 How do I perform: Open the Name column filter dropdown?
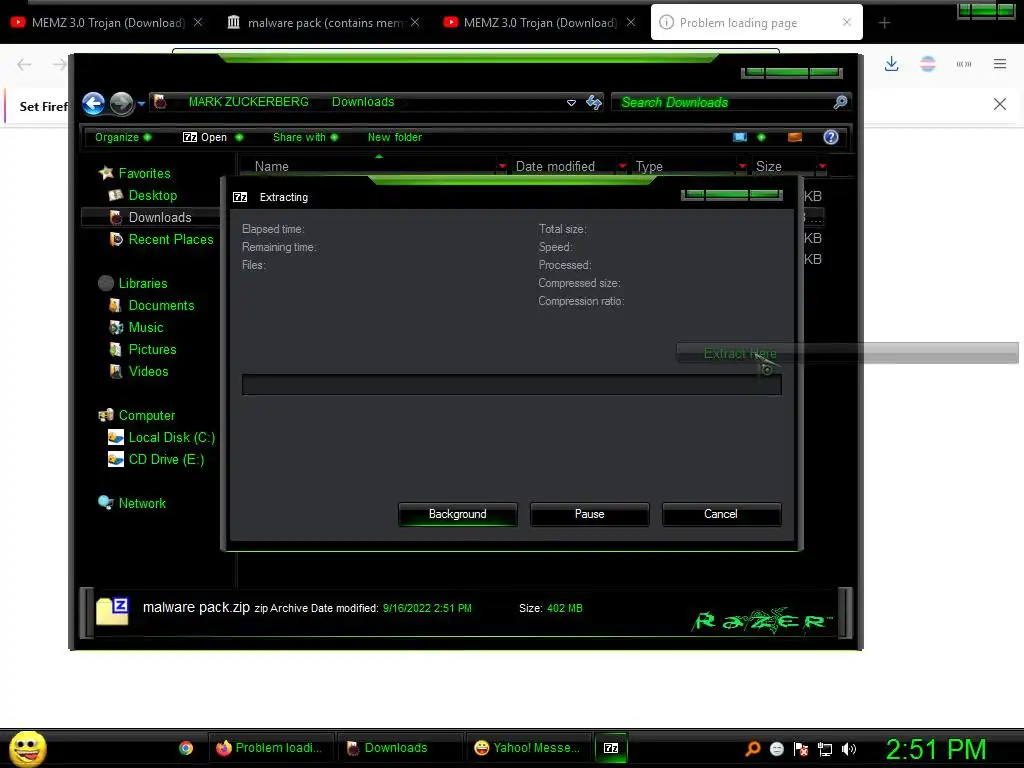coord(502,167)
